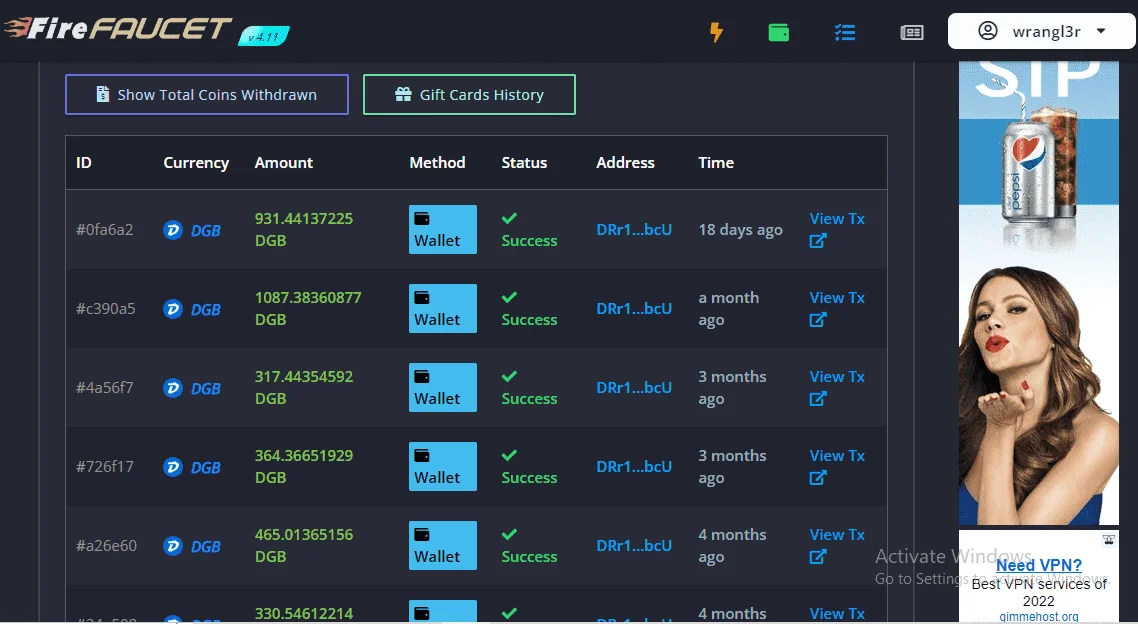Click address DRr1...bcU in row #c390a5
The image size is (1138, 624).
pos(634,308)
